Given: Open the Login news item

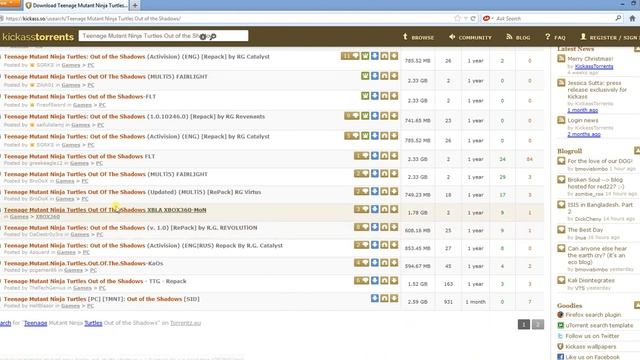Looking at the screenshot, I should [x=582, y=120].
